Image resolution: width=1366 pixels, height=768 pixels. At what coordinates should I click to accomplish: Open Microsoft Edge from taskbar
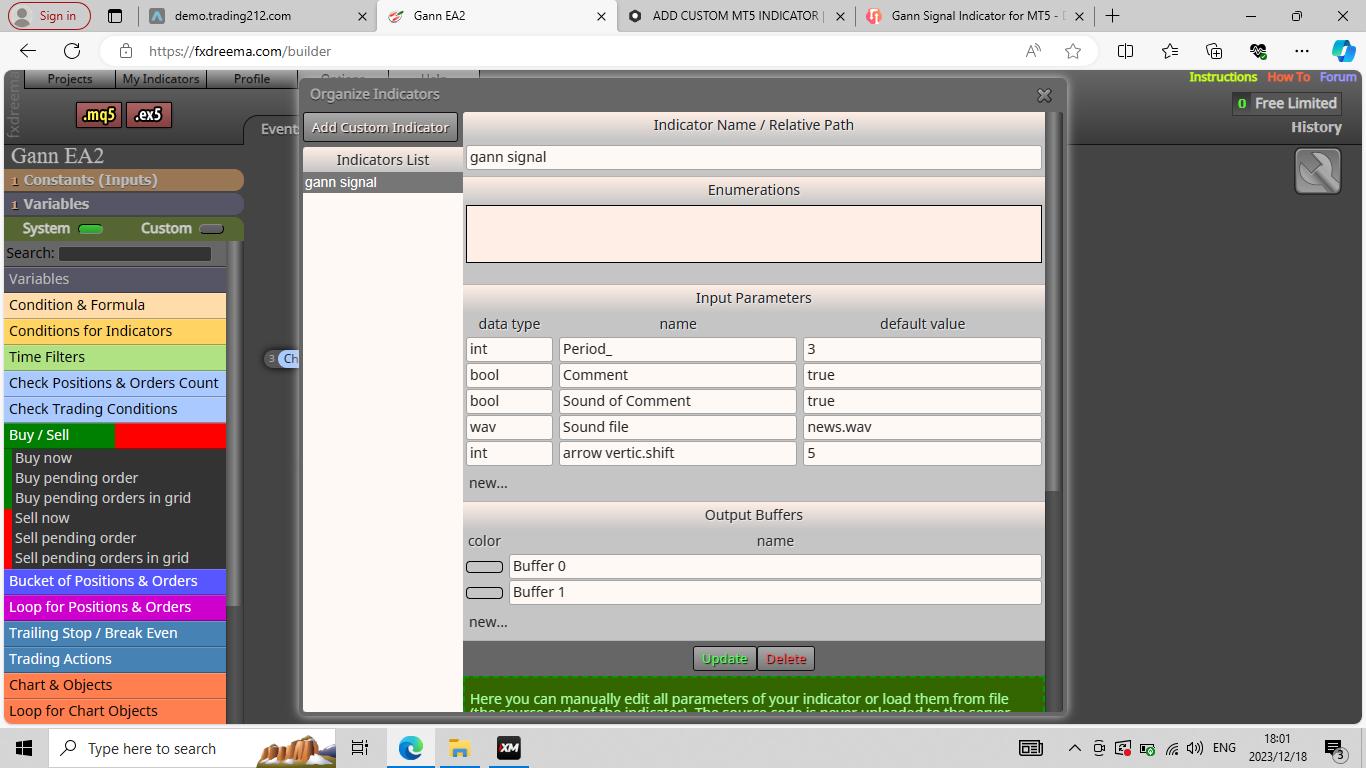(x=411, y=748)
